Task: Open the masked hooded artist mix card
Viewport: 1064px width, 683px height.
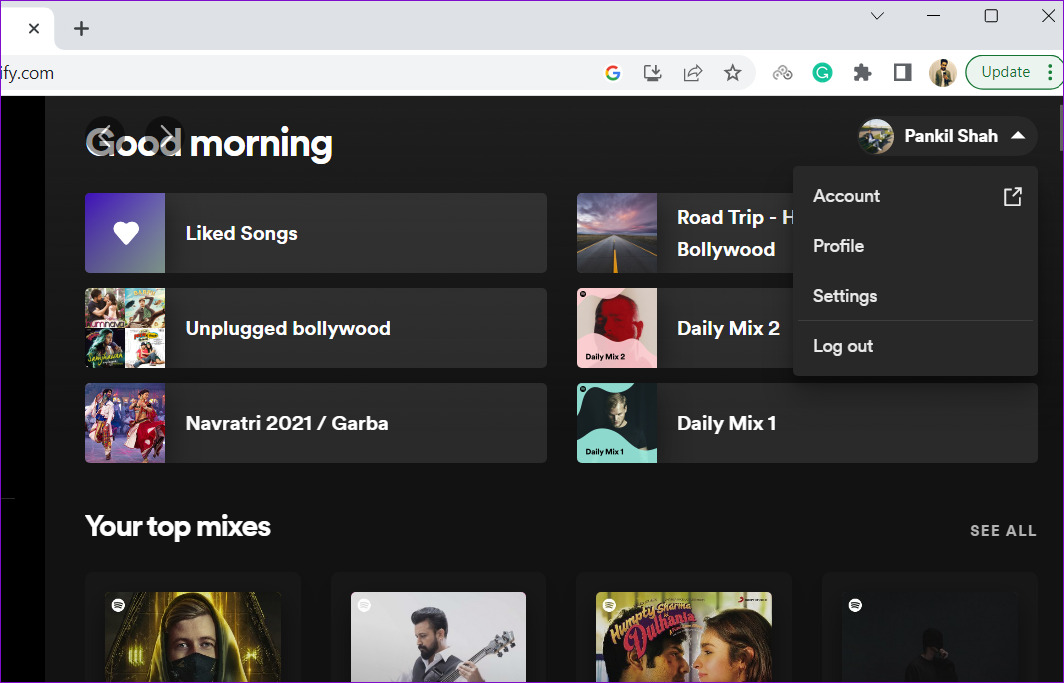Action: [x=193, y=628]
